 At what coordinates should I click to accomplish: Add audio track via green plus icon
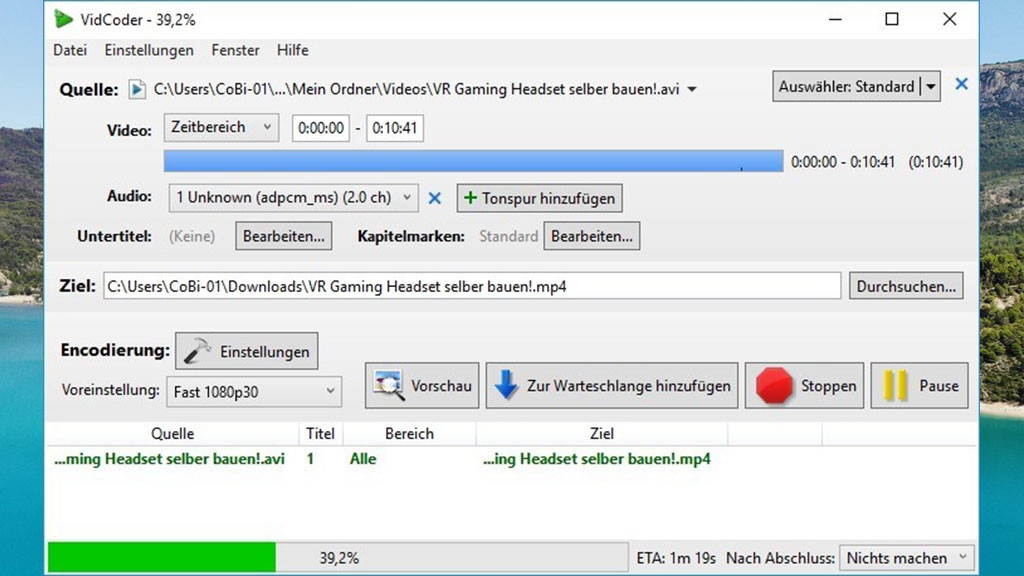click(x=471, y=198)
